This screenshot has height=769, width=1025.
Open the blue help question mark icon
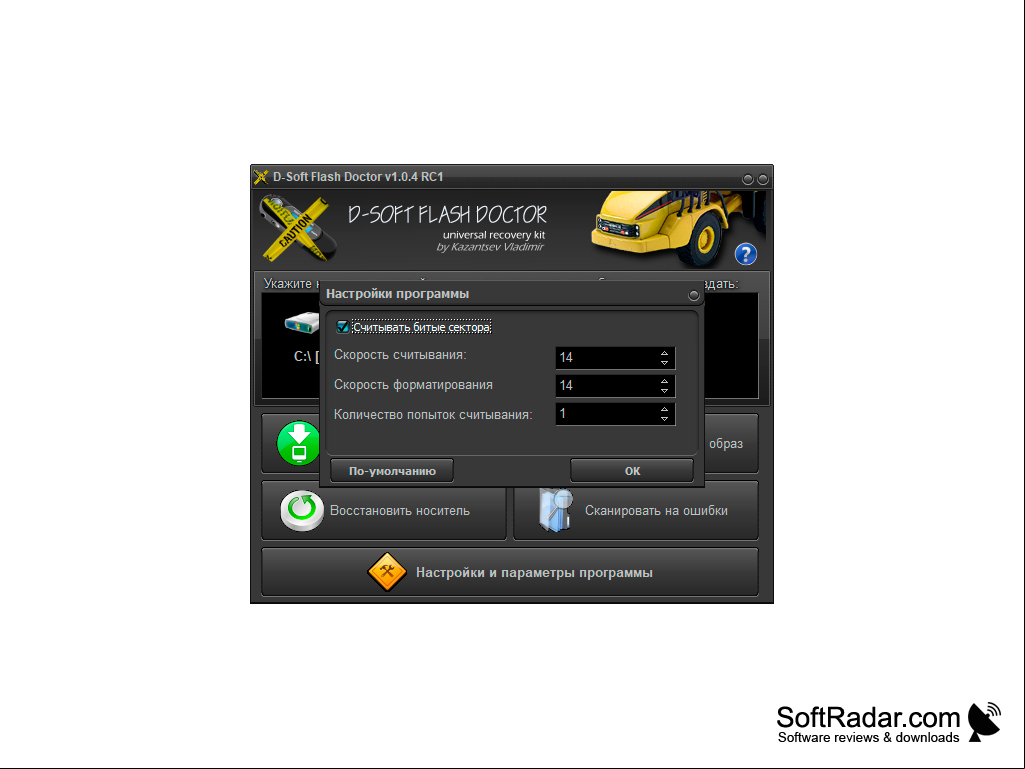click(x=746, y=254)
